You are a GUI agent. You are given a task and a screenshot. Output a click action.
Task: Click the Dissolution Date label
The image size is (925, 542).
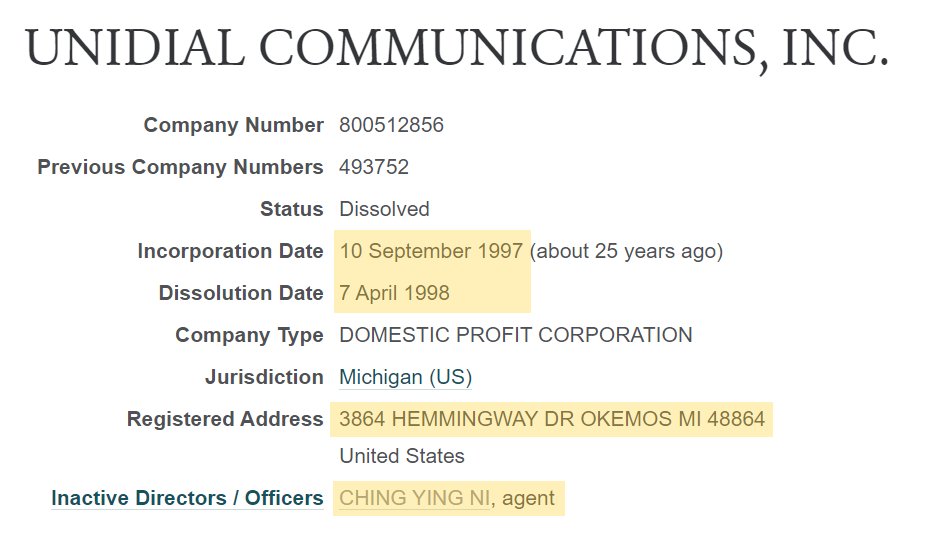click(241, 293)
